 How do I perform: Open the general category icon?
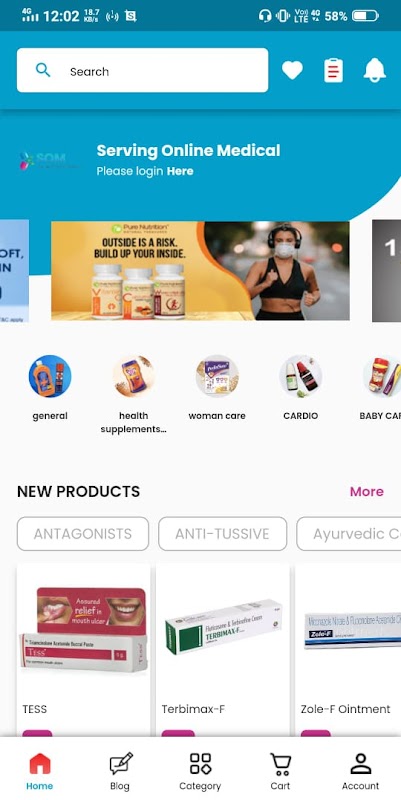(x=50, y=377)
